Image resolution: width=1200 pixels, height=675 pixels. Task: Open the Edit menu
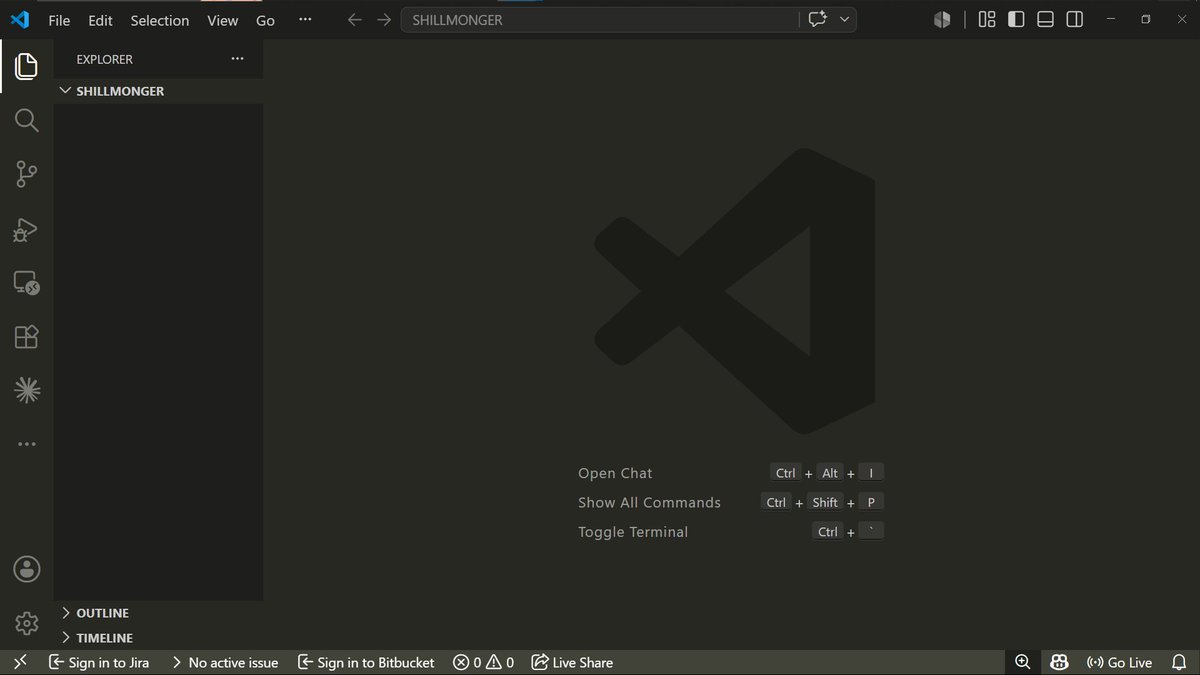(100, 20)
